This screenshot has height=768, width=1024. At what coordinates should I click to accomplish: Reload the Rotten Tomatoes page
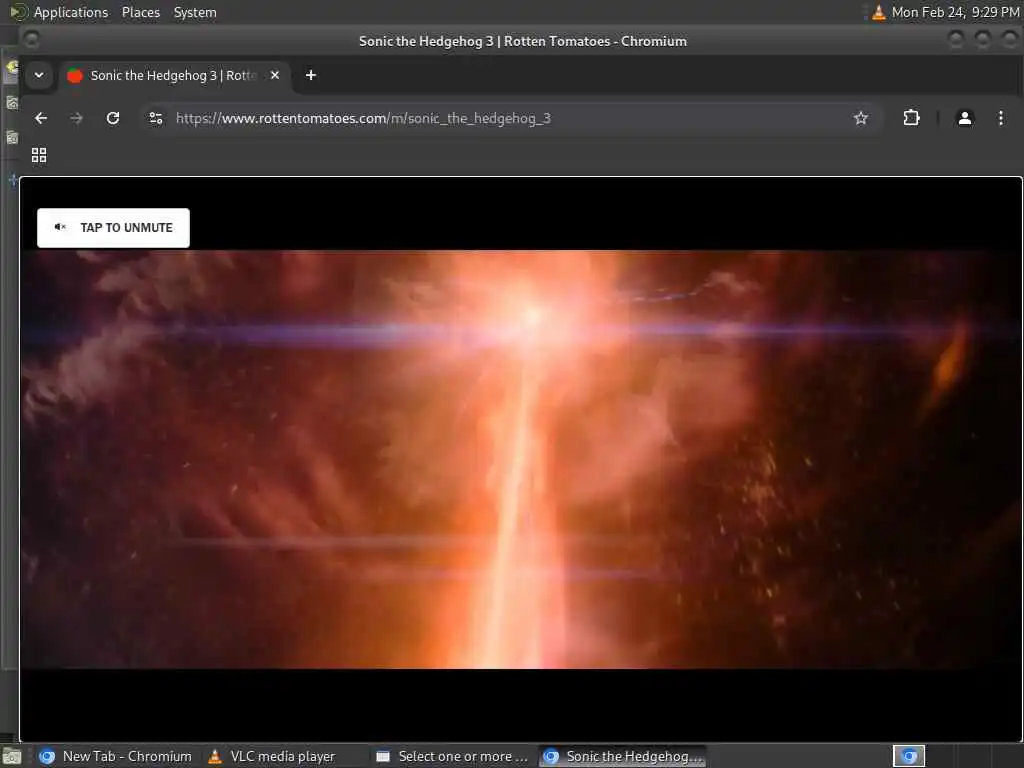[x=113, y=118]
